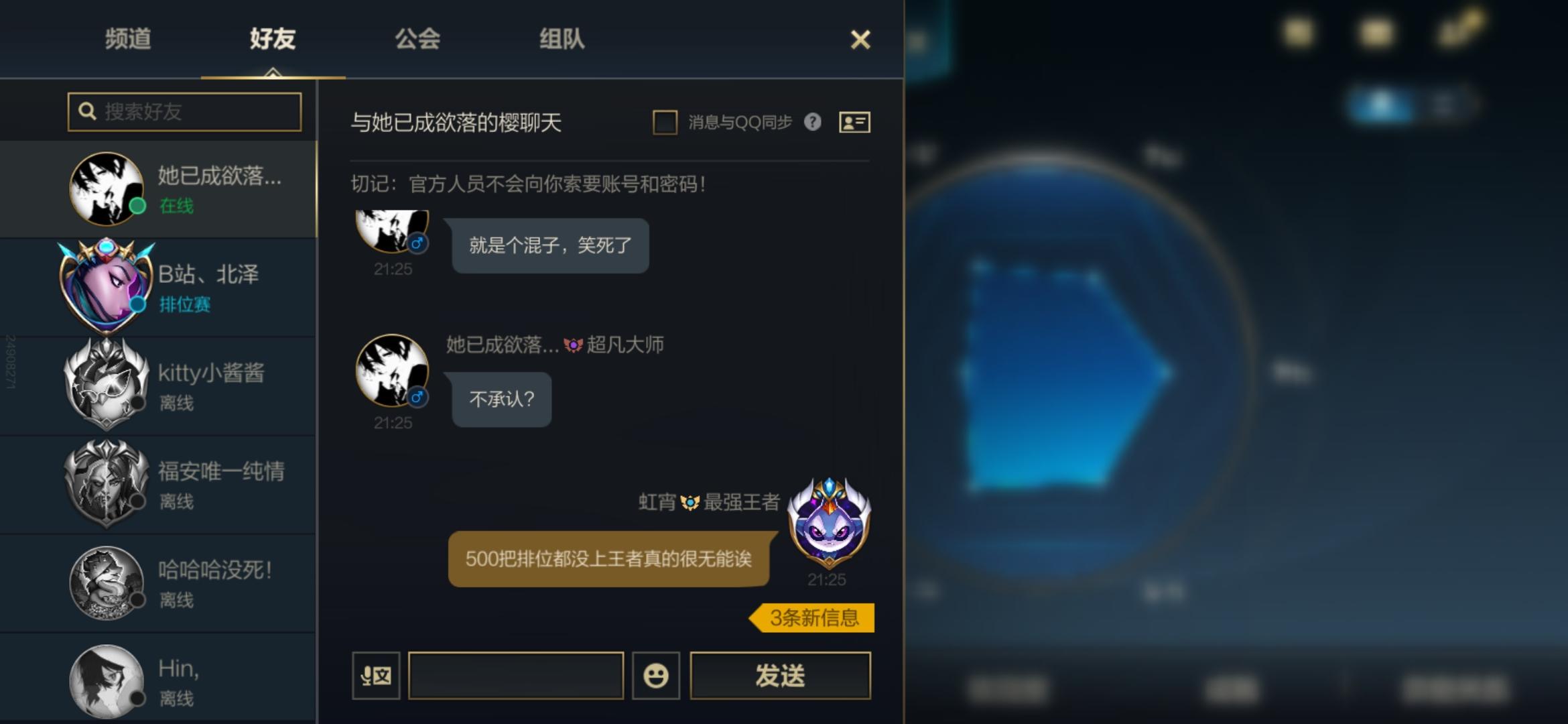1568x724 pixels.
Task: Select friend kitty小酱酱 in the list
Action: tap(158, 386)
